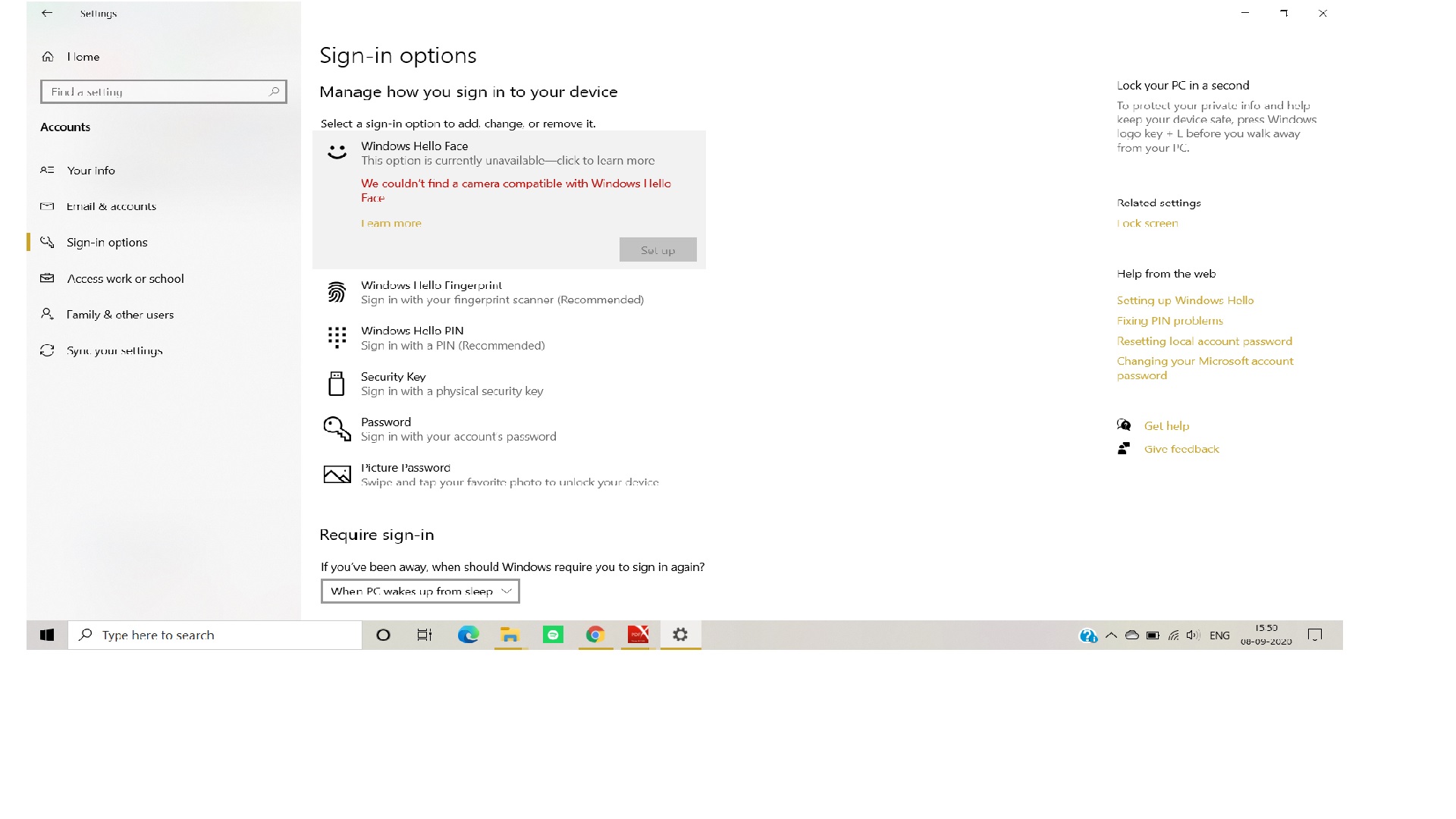Open Fixing PIN problems help link
Screen dimensions: 1456x819
pos(1169,322)
